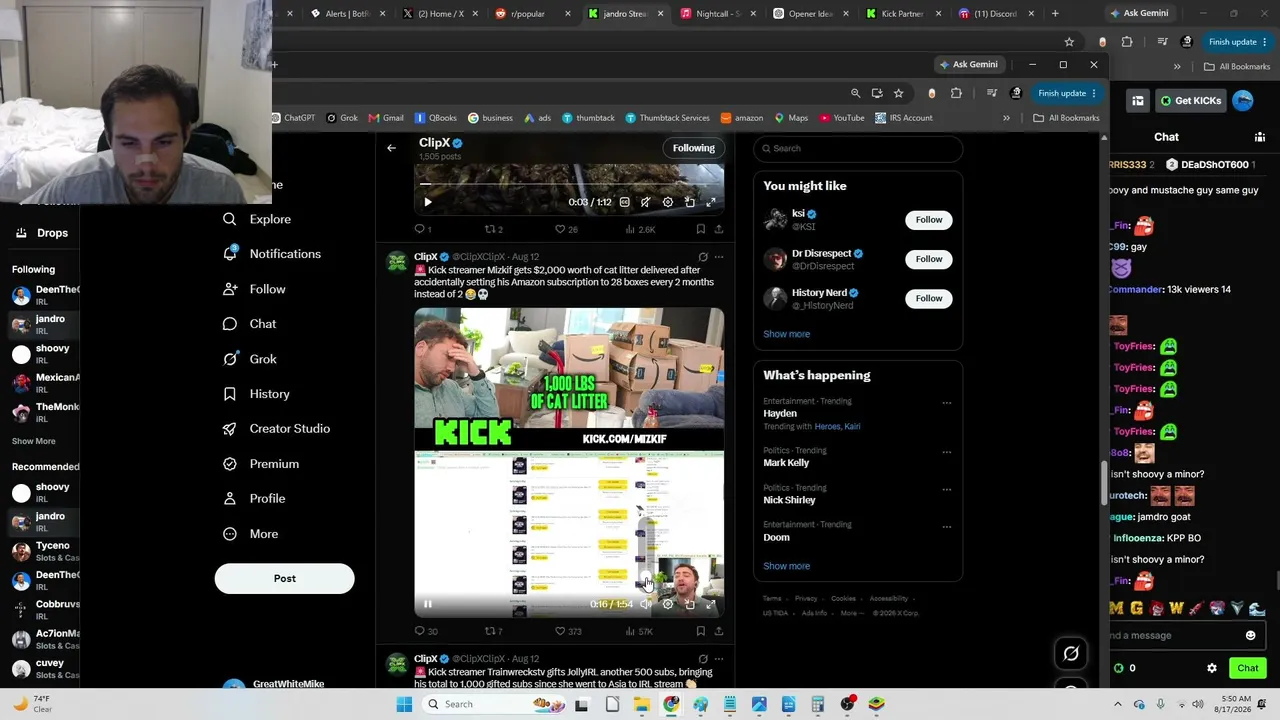Image resolution: width=1280 pixels, height=720 pixels.
Task: Open zoom options in the X window address bar
Action: click(855, 93)
